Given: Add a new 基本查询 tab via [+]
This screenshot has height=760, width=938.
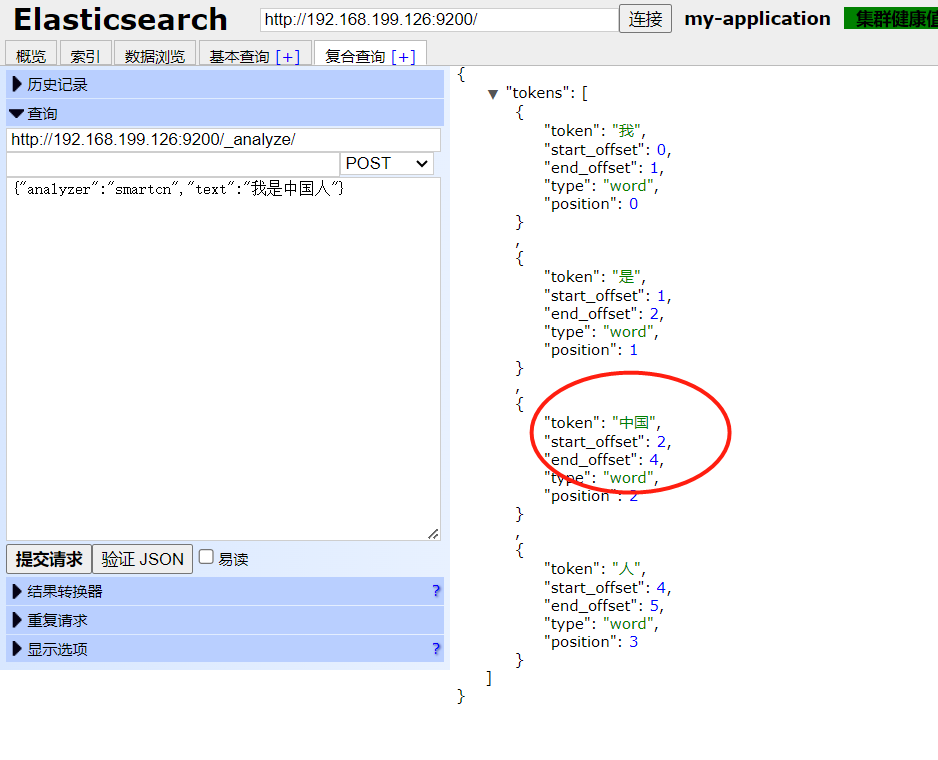Looking at the screenshot, I should [x=288, y=57].
